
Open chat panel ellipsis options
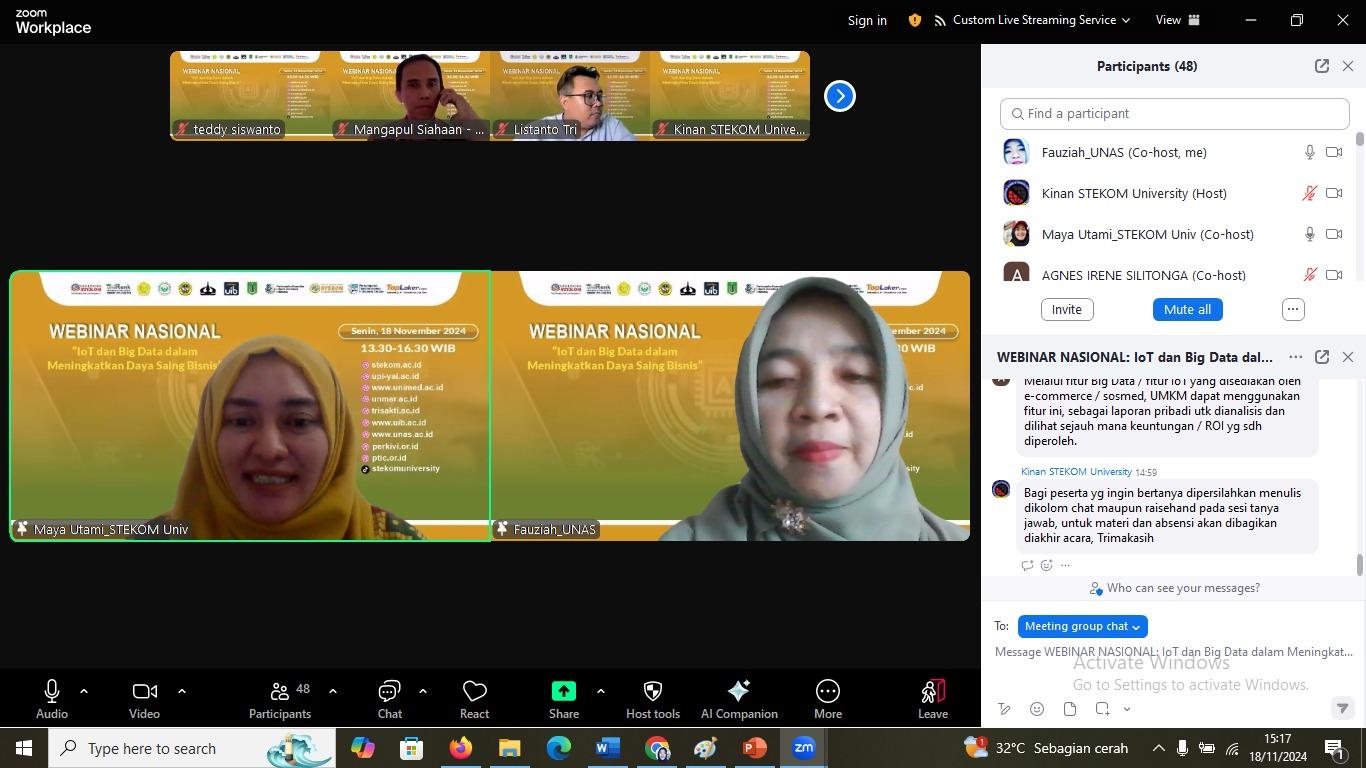(x=1296, y=357)
